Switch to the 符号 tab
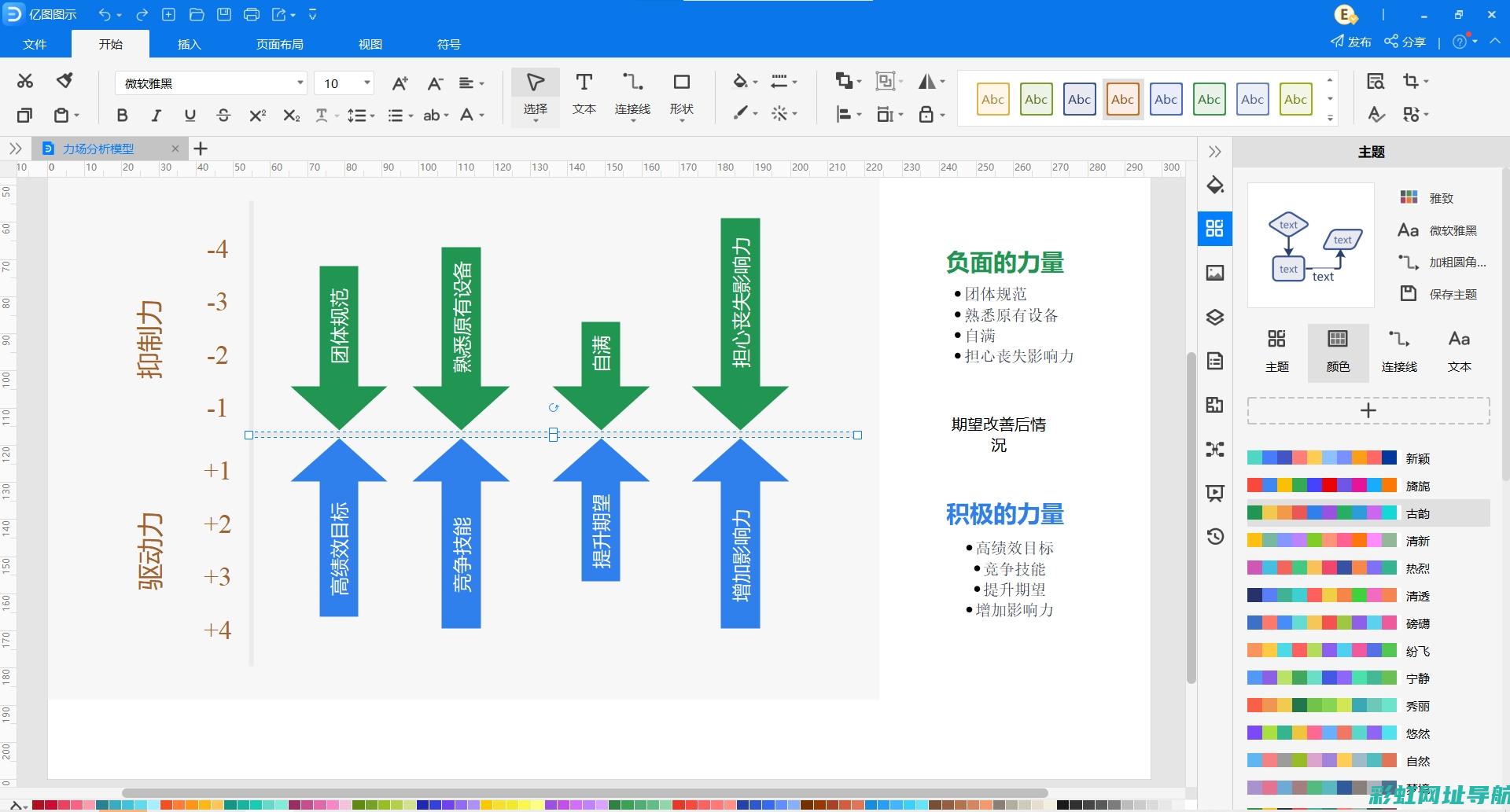Image resolution: width=1510 pixels, height=812 pixels. [448, 44]
